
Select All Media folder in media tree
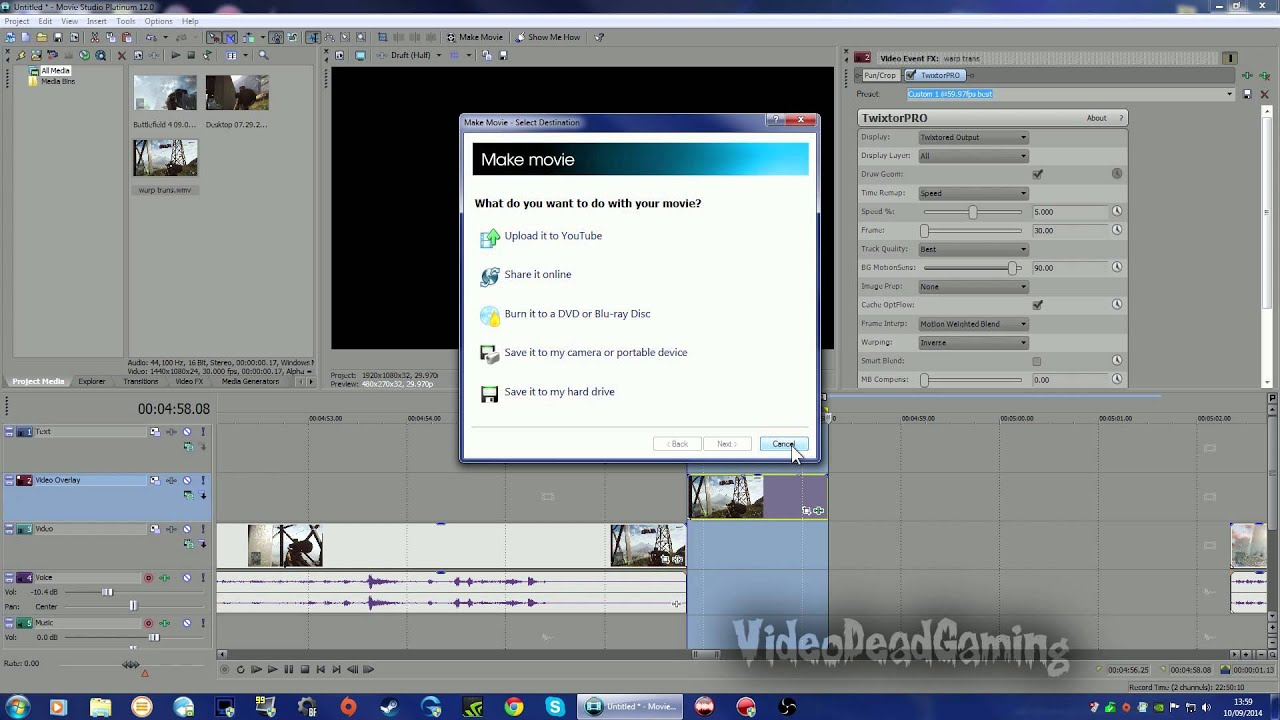click(x=55, y=71)
